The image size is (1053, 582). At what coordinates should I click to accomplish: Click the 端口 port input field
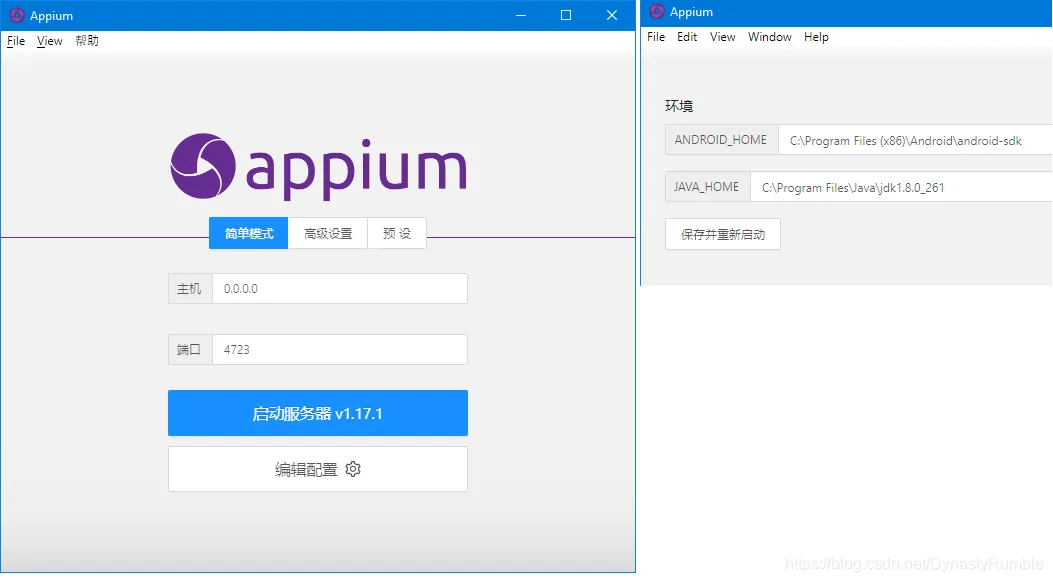pos(340,350)
